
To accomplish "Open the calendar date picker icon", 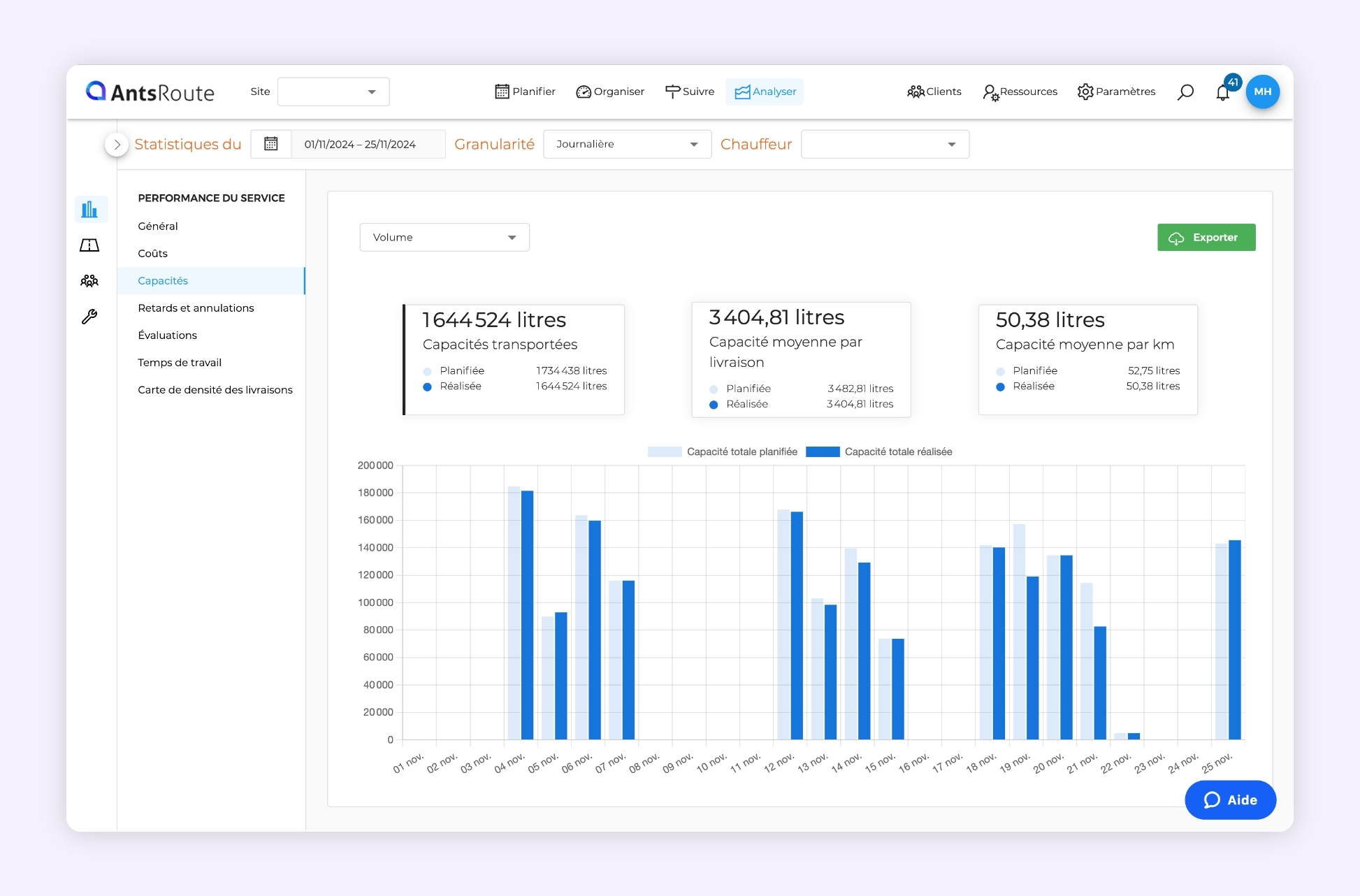I will pos(271,144).
